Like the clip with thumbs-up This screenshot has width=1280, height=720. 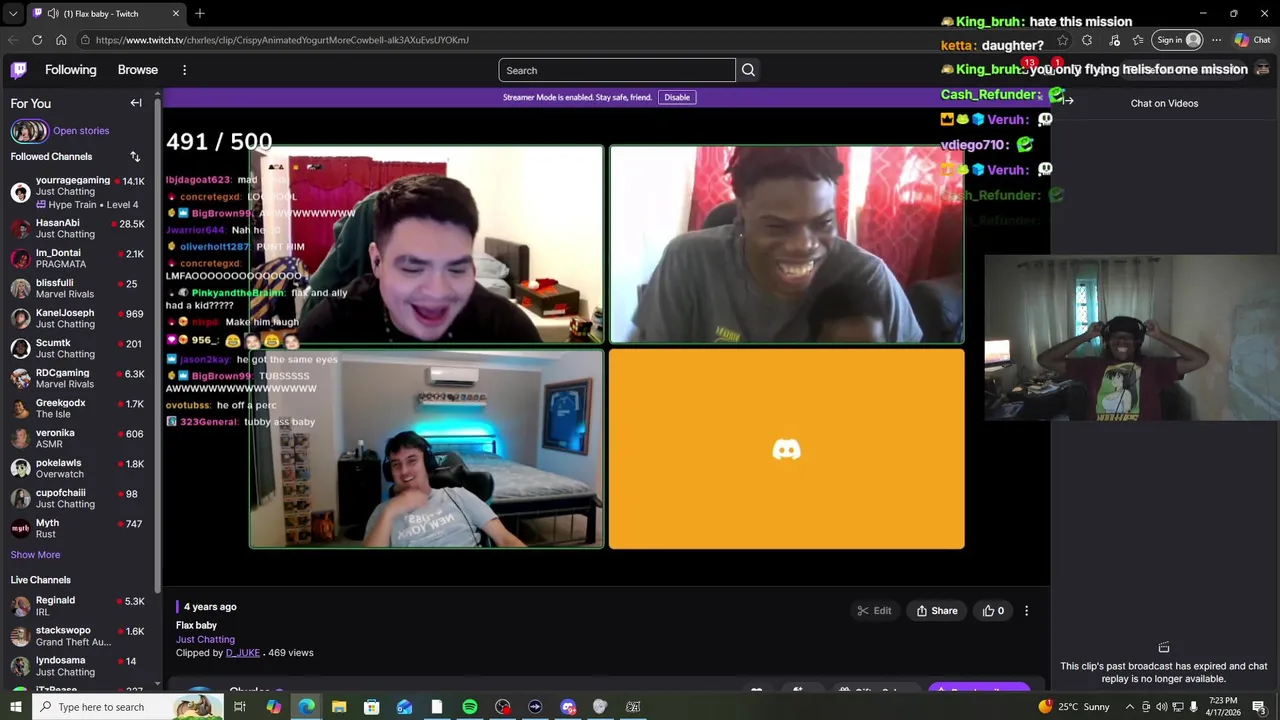[x=993, y=611]
